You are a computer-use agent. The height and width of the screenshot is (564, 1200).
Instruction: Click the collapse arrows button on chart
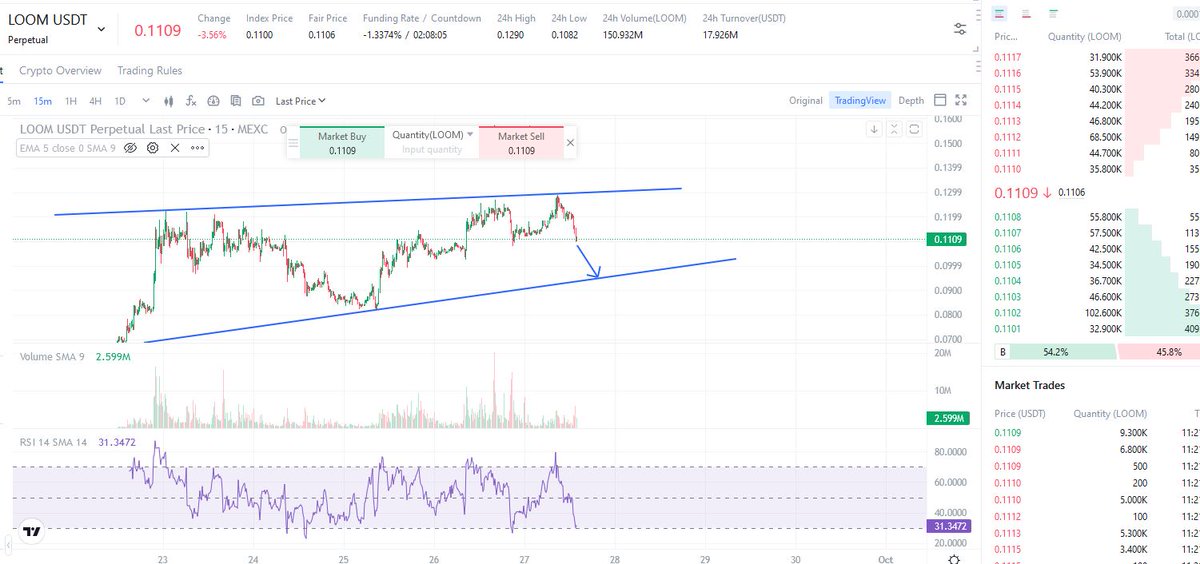click(x=895, y=129)
